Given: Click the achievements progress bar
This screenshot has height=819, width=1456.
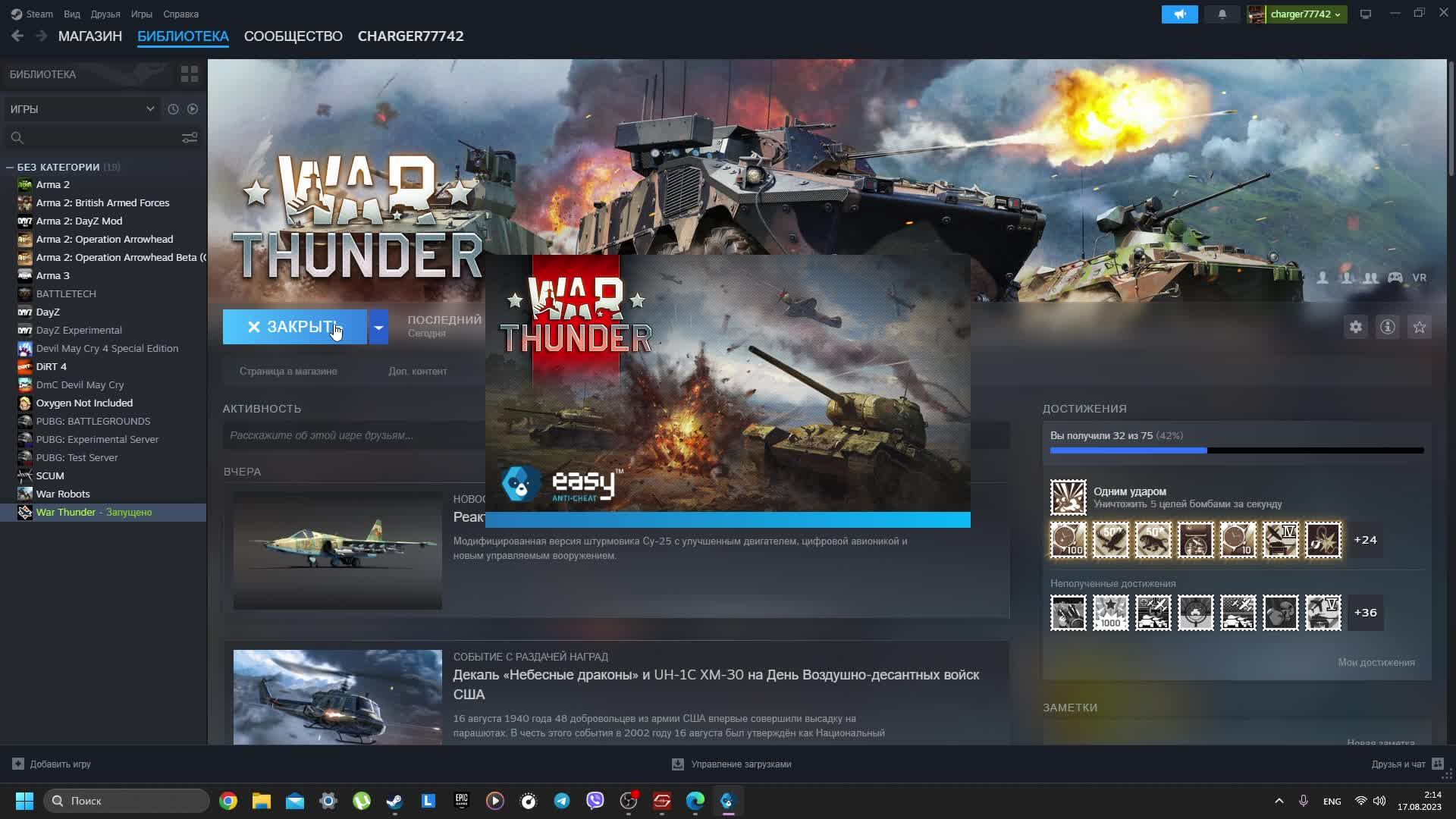Looking at the screenshot, I should pos(1236,450).
